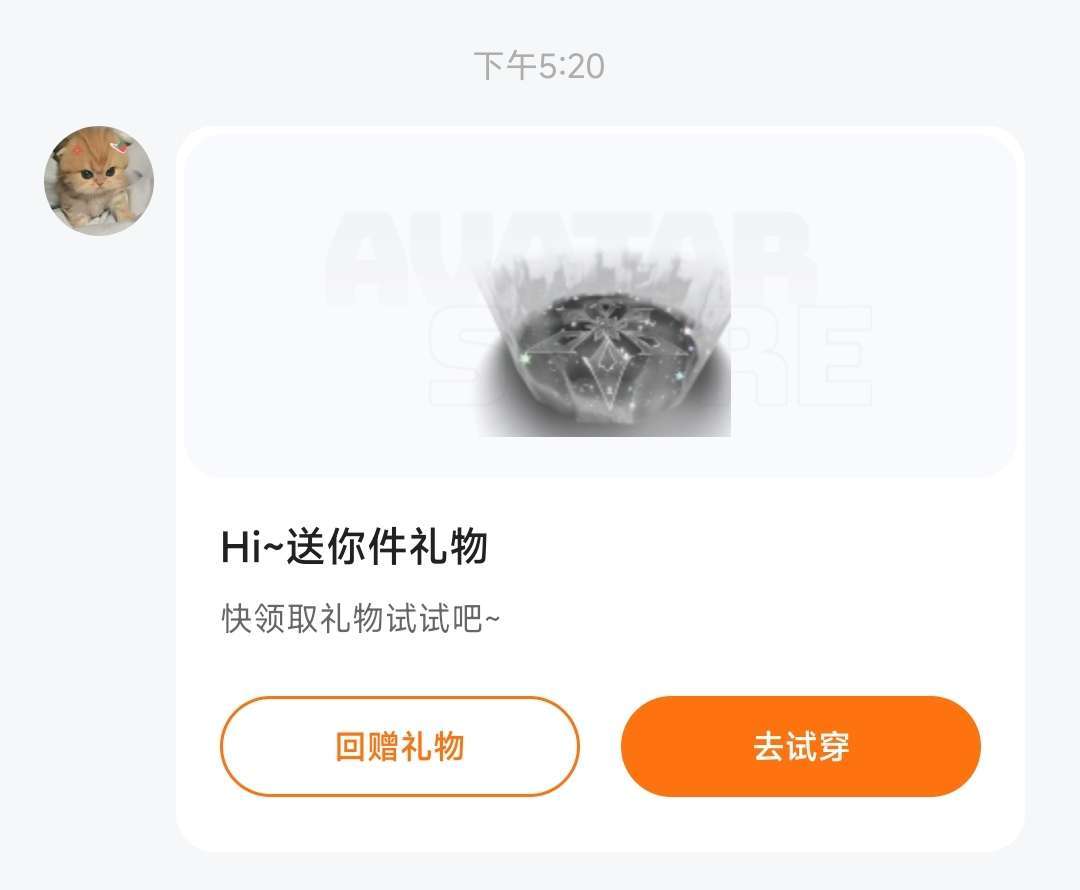
Task: Tap the letter Hi at the title start
Action: [241, 547]
